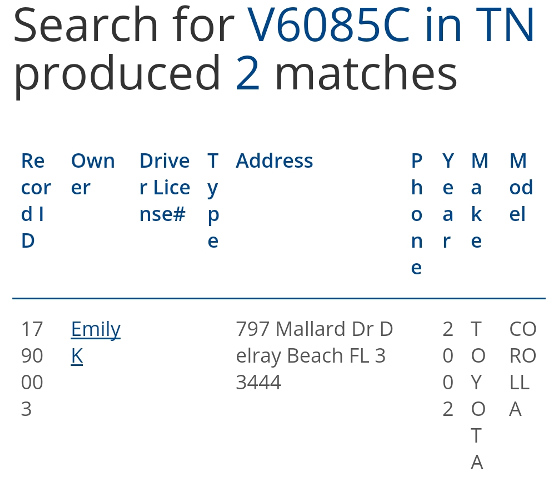
Task: Click the word matches in heading
Action: (x=366, y=73)
